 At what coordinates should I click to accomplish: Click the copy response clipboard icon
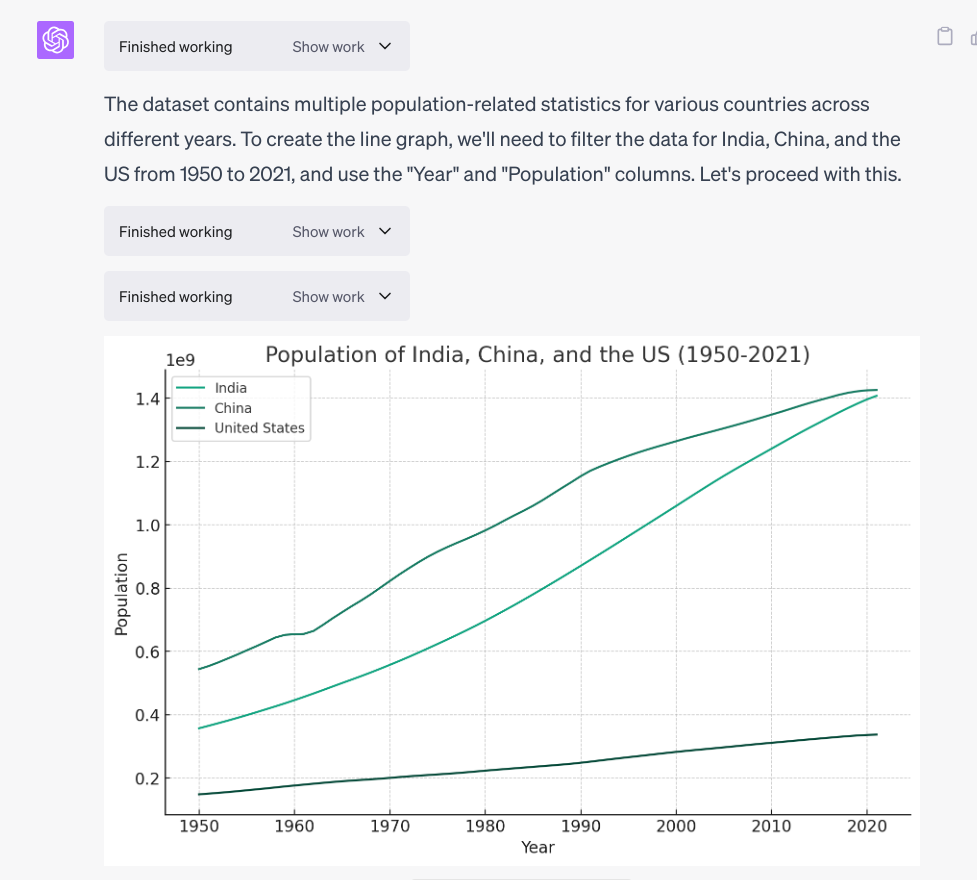pyautogui.click(x=944, y=35)
